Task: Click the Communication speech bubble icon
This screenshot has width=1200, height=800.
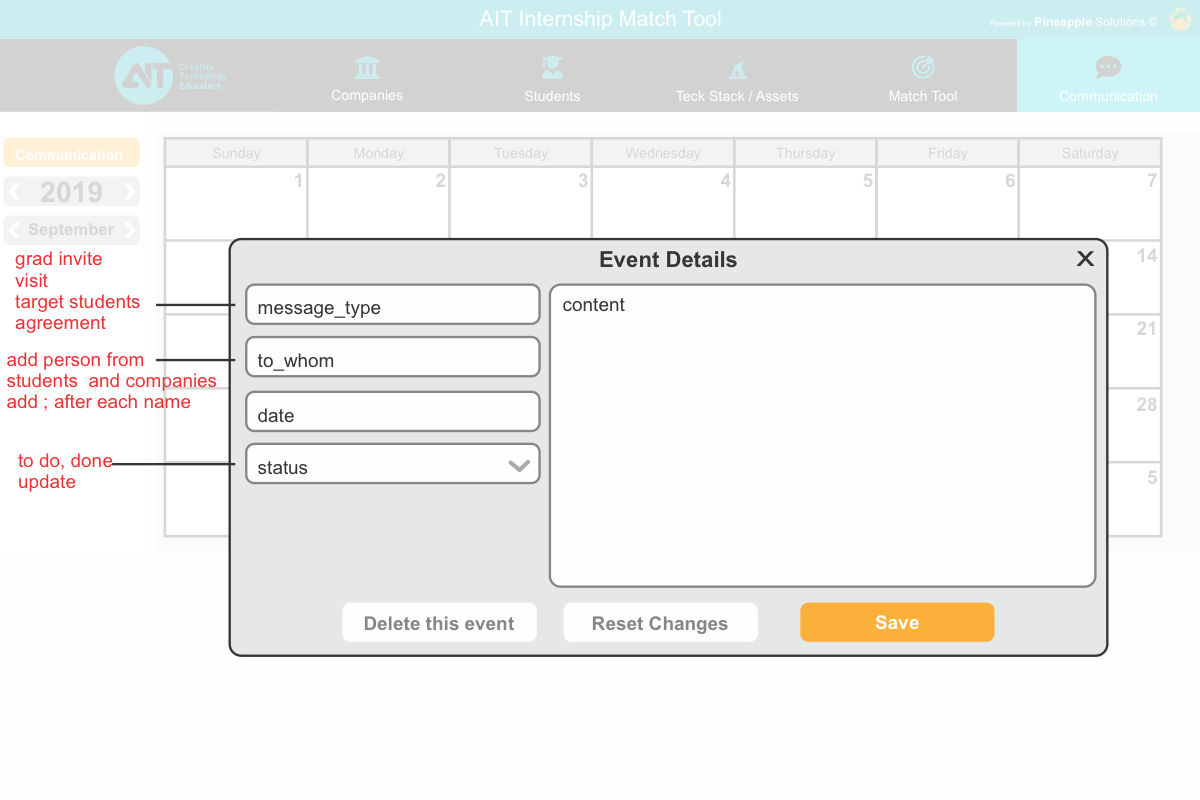Action: (x=1108, y=68)
